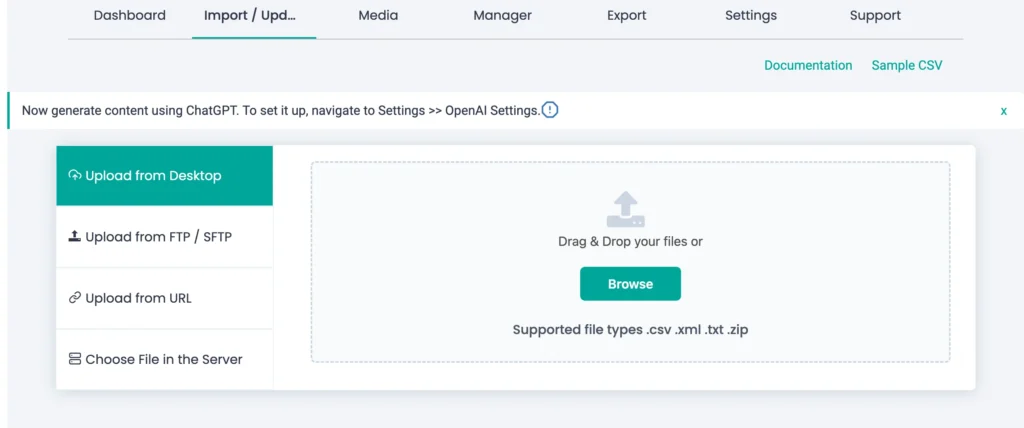
Task: Open the Export tab
Action: tap(626, 16)
